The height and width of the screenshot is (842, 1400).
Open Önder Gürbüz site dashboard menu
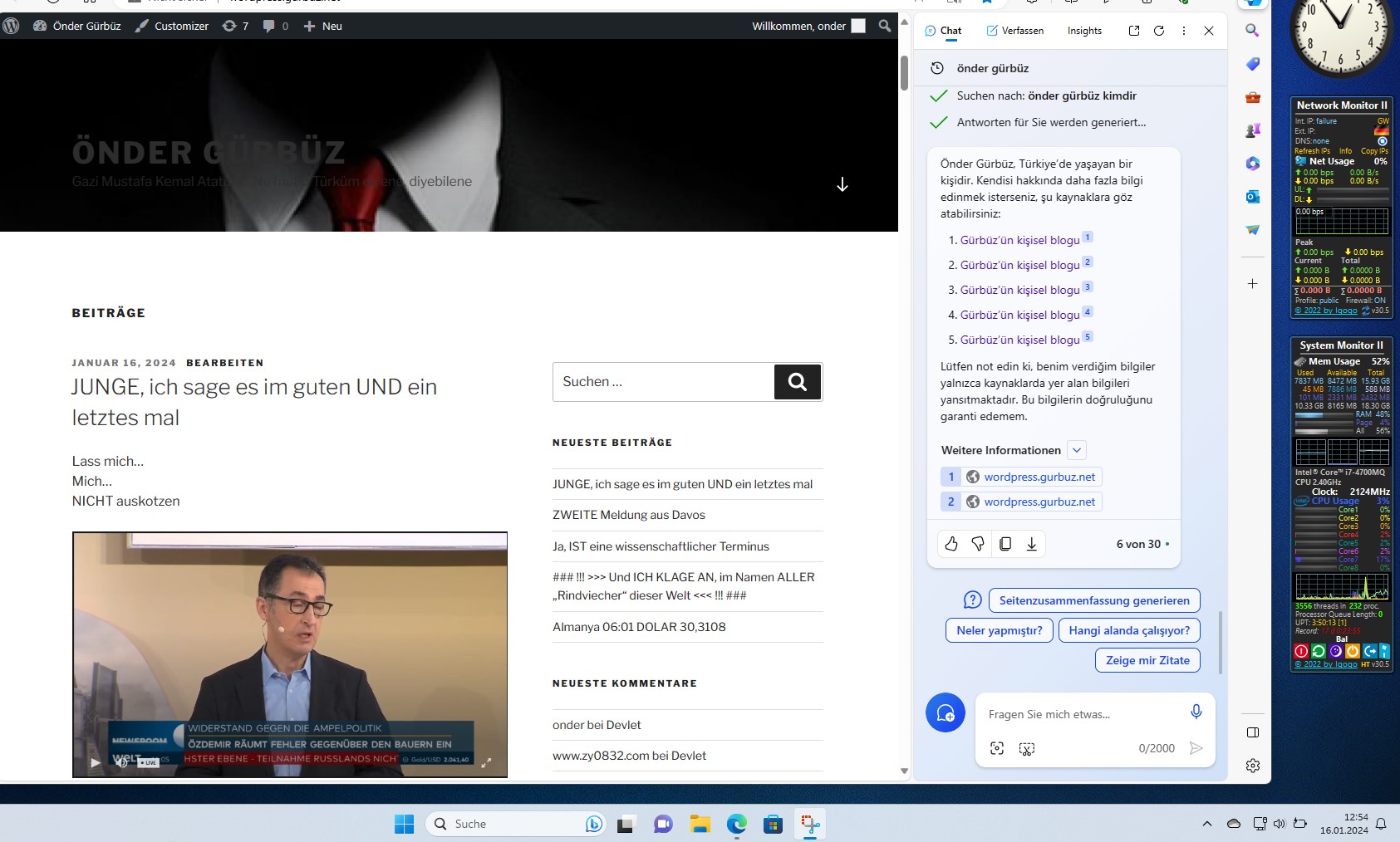click(x=77, y=26)
